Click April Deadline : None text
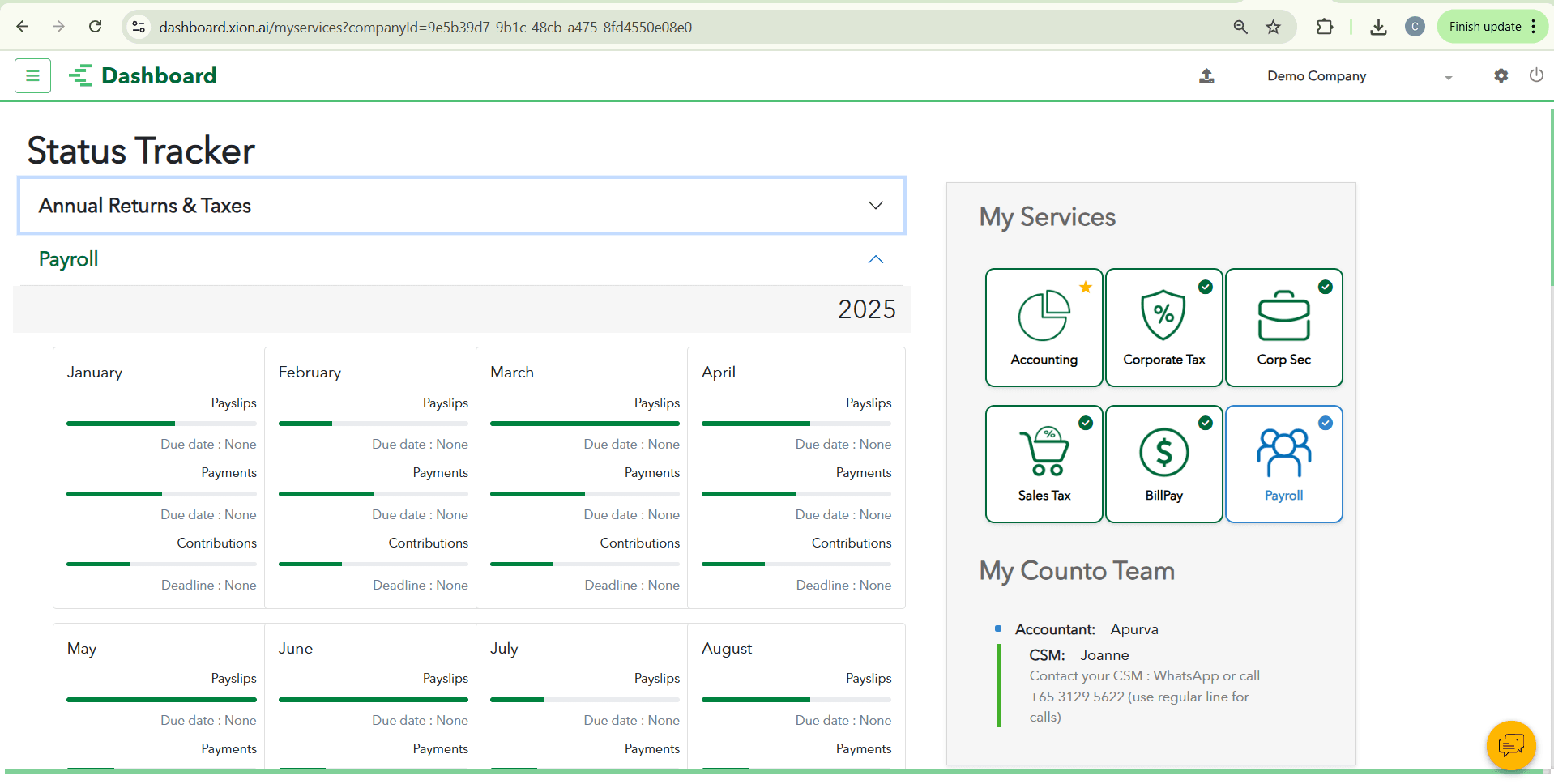Viewport: 1554px width, 784px height. (843, 586)
